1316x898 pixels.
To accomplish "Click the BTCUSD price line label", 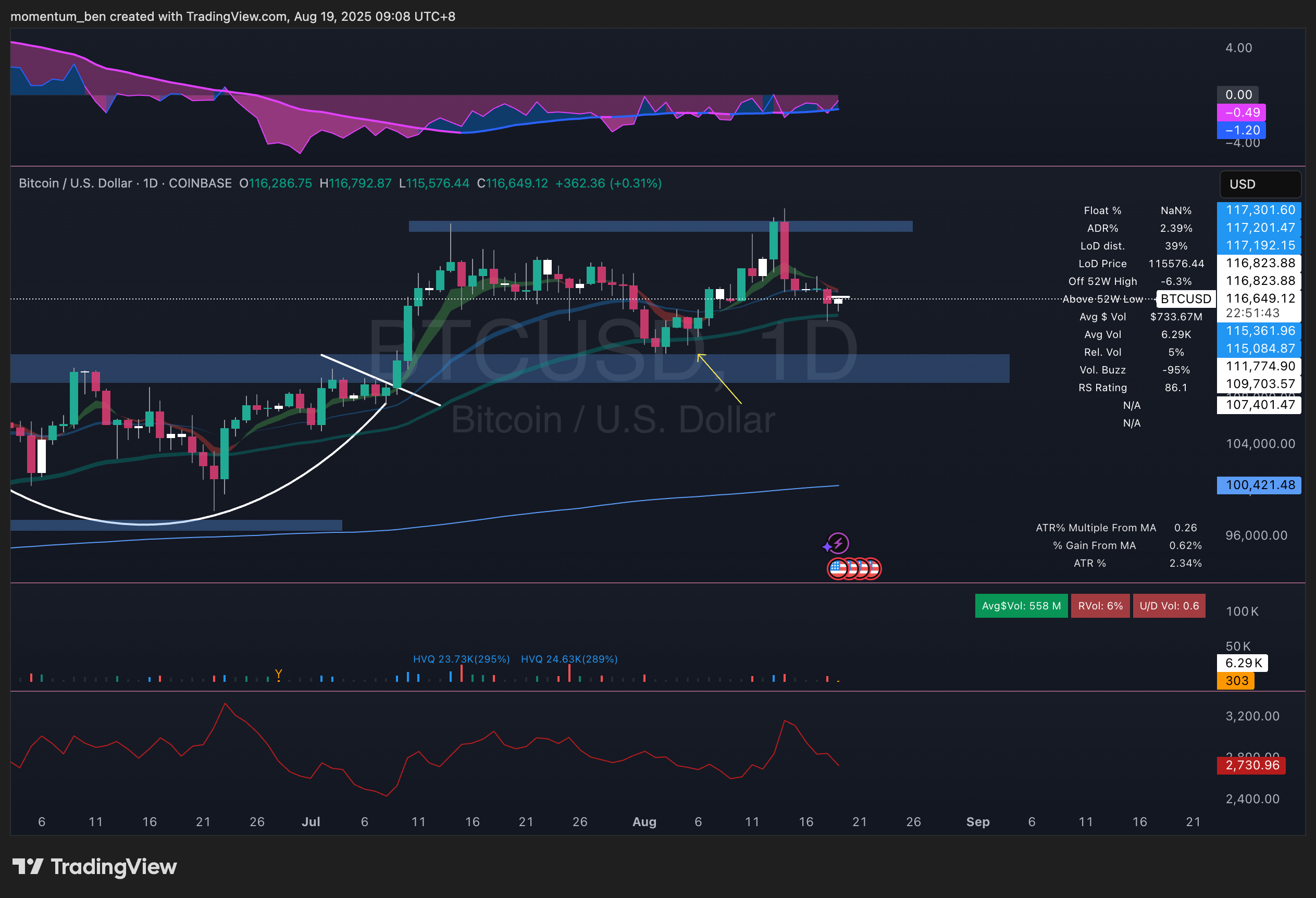I will [x=1185, y=299].
